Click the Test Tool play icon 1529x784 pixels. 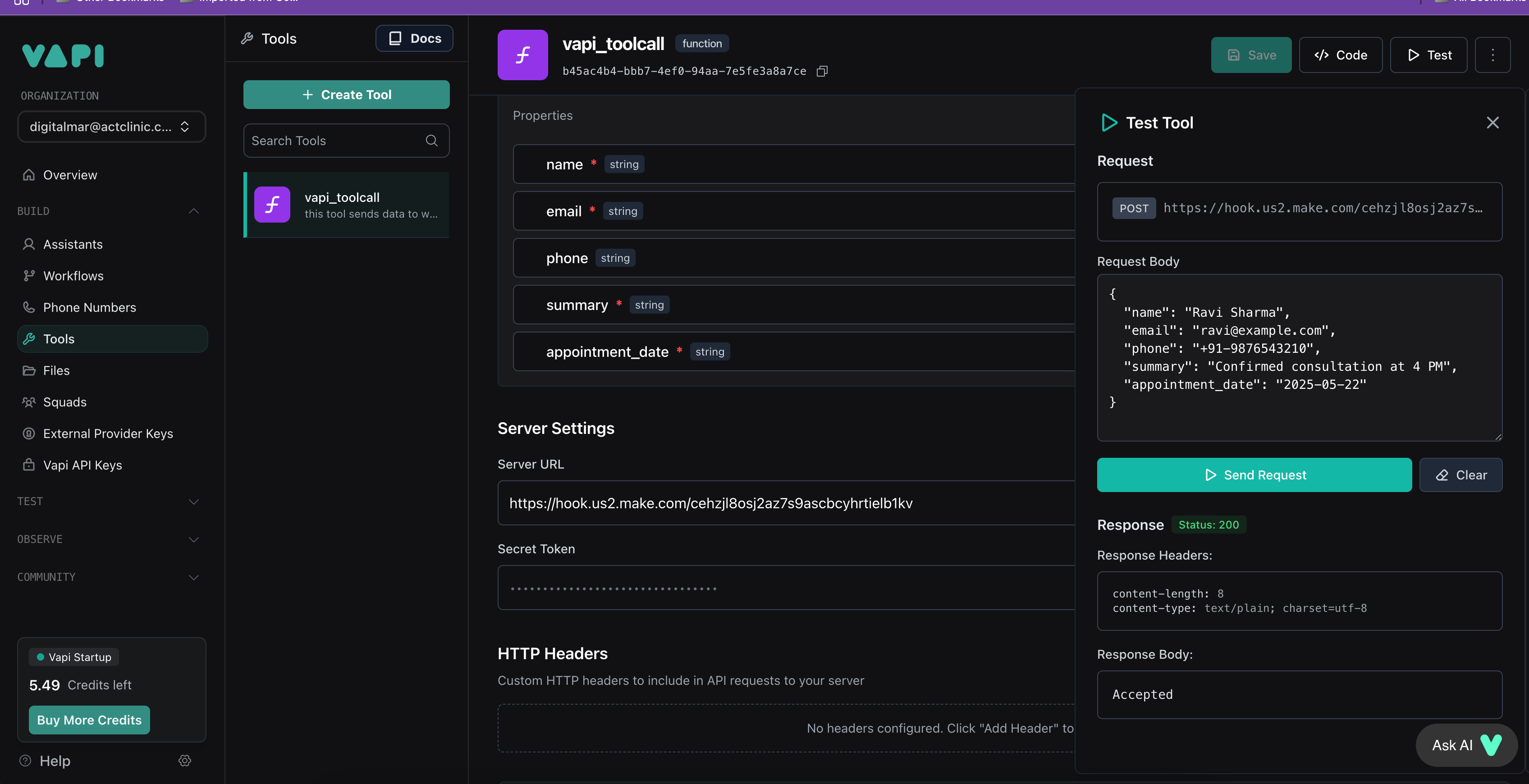coord(1109,123)
